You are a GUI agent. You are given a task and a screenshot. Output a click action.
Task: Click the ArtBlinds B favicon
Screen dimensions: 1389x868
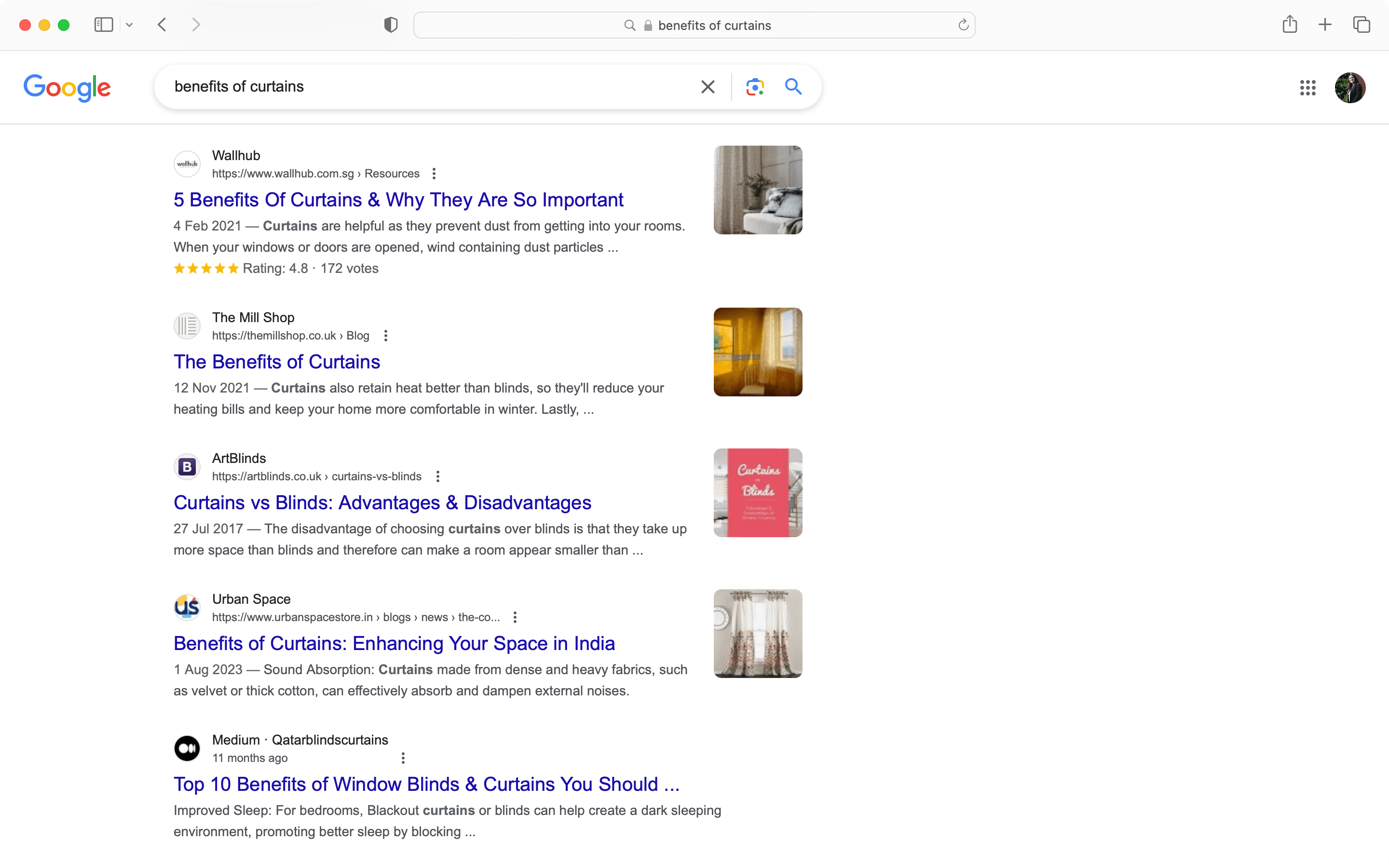(187, 467)
